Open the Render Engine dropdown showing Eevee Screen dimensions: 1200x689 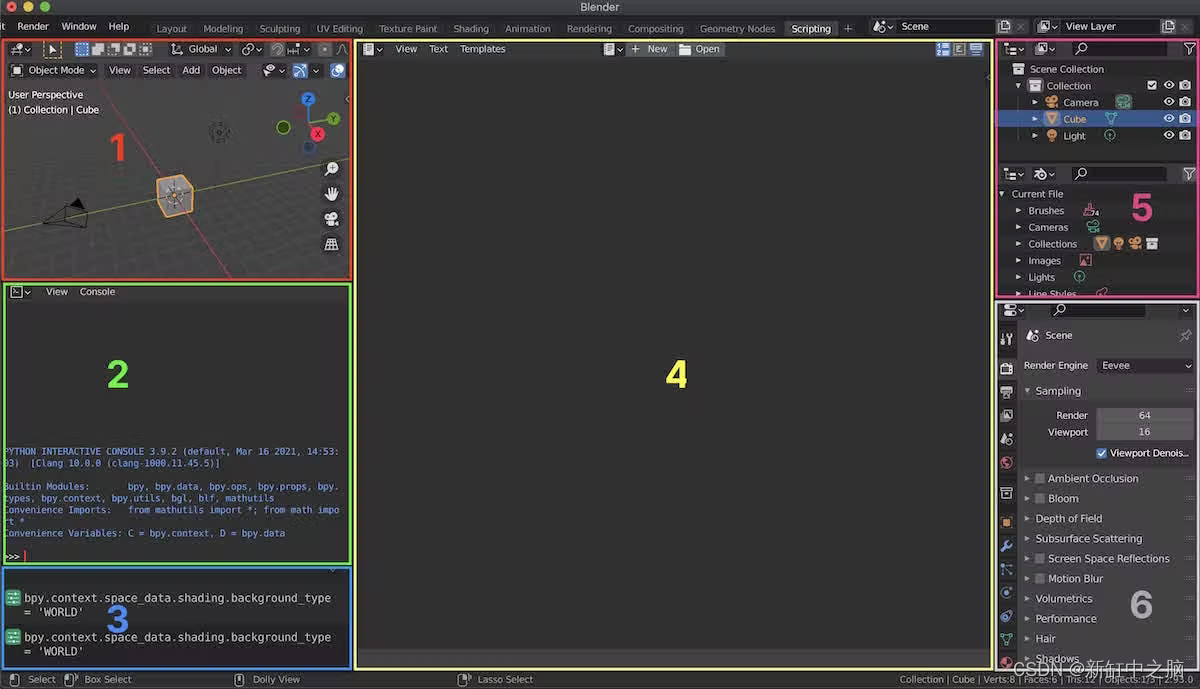click(1143, 365)
